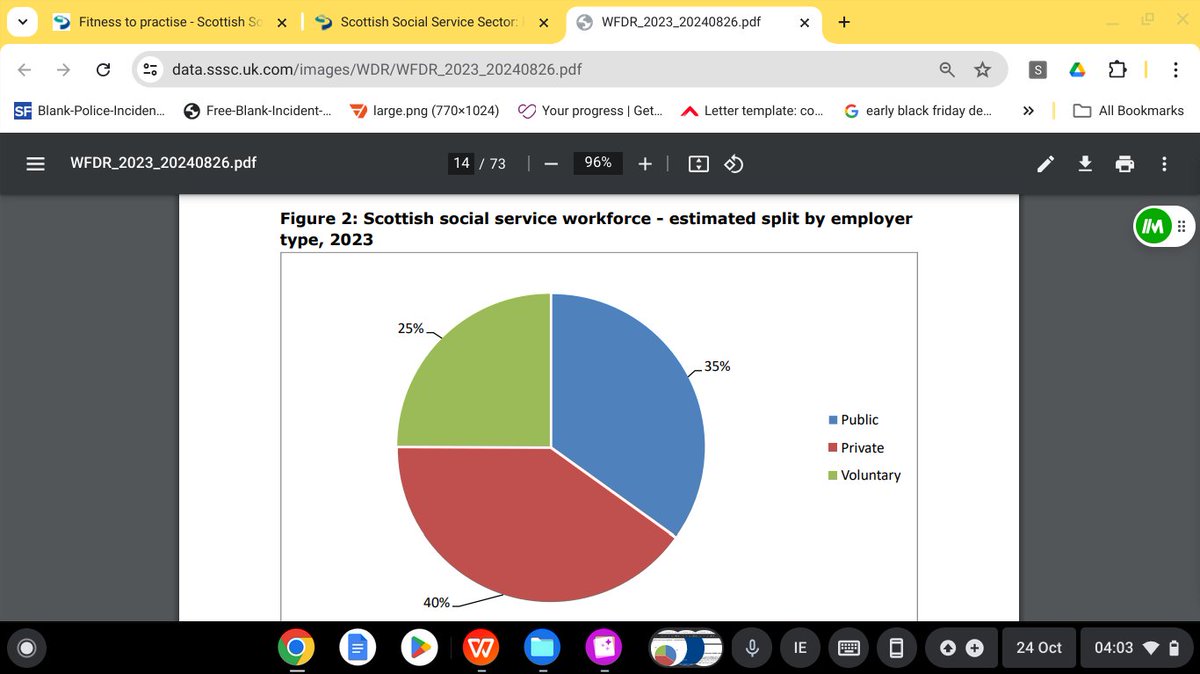The height and width of the screenshot is (674, 1200).
Task: Open the 24 Oct calendar
Action: pos(1038,648)
